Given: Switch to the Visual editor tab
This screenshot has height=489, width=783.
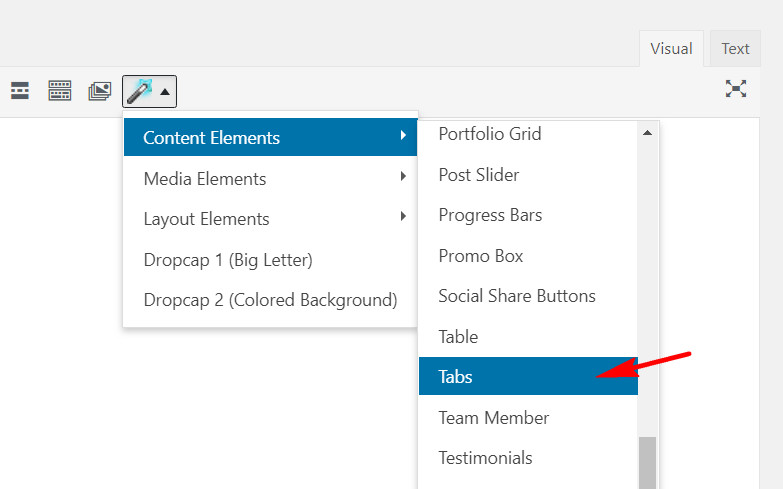Looking at the screenshot, I should (671, 48).
